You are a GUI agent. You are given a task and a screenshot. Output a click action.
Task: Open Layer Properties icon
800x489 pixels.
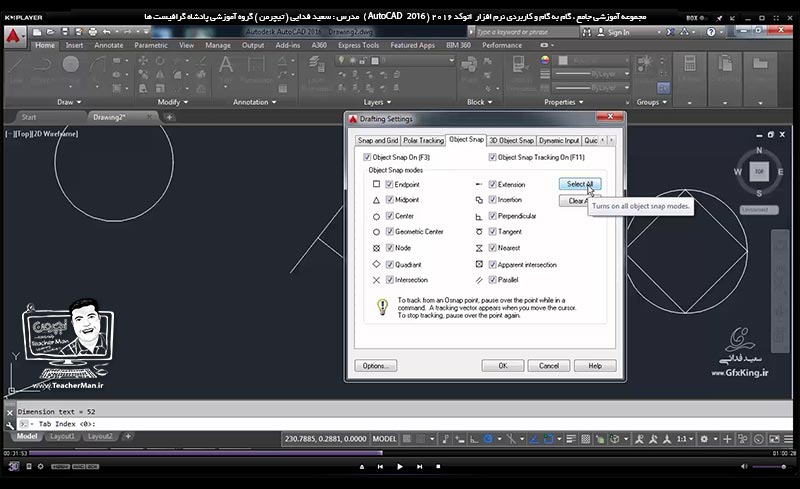(317, 65)
